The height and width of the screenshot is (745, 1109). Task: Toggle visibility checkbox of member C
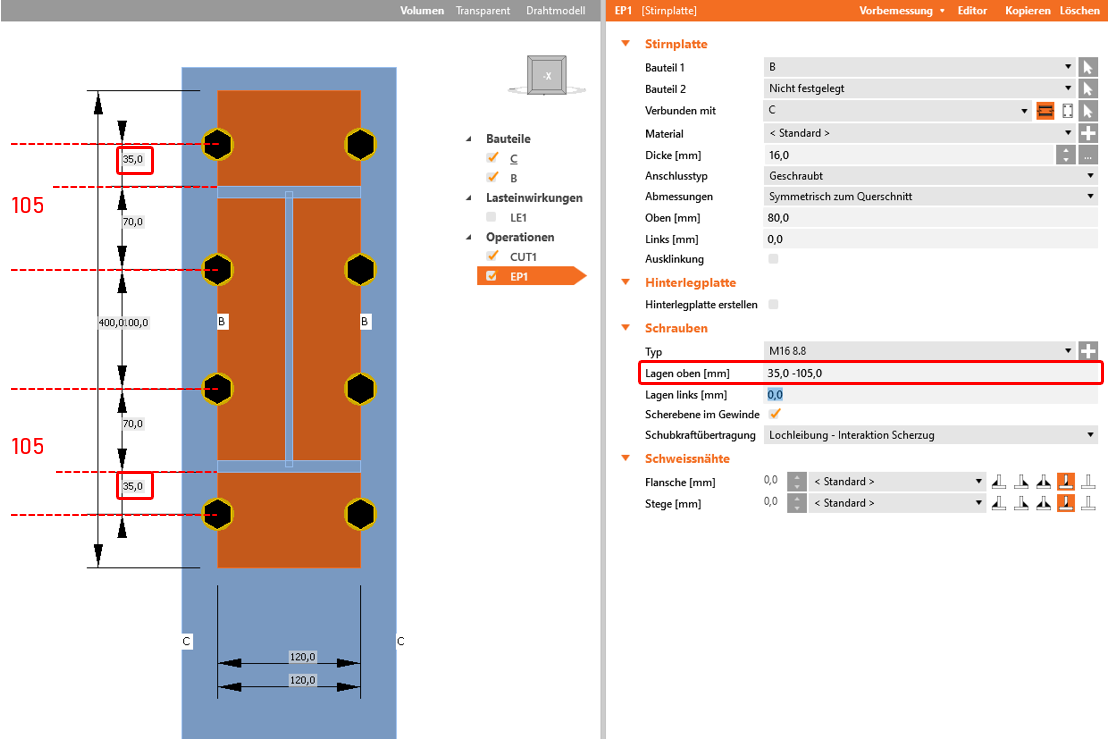coord(493,158)
